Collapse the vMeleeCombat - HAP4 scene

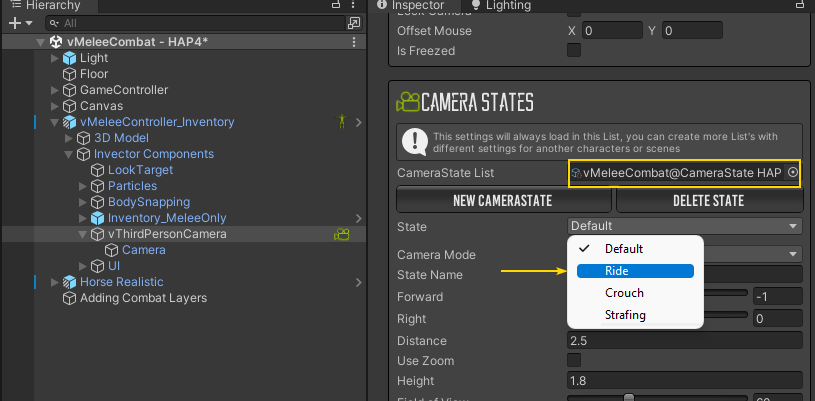coord(41,42)
